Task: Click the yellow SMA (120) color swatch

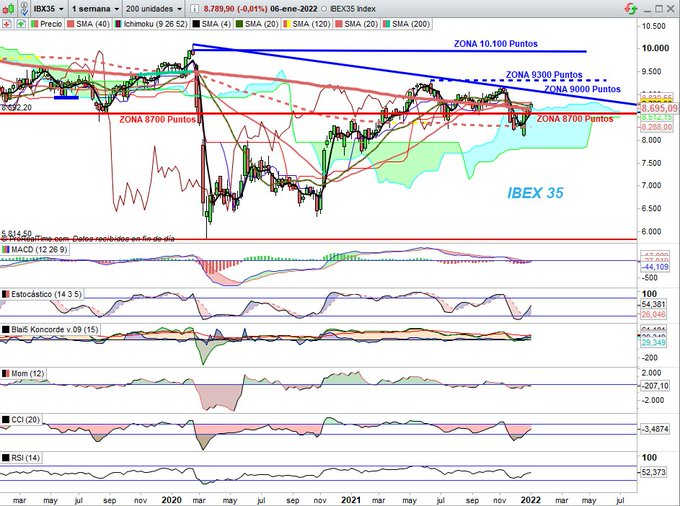Action: (x=286, y=24)
